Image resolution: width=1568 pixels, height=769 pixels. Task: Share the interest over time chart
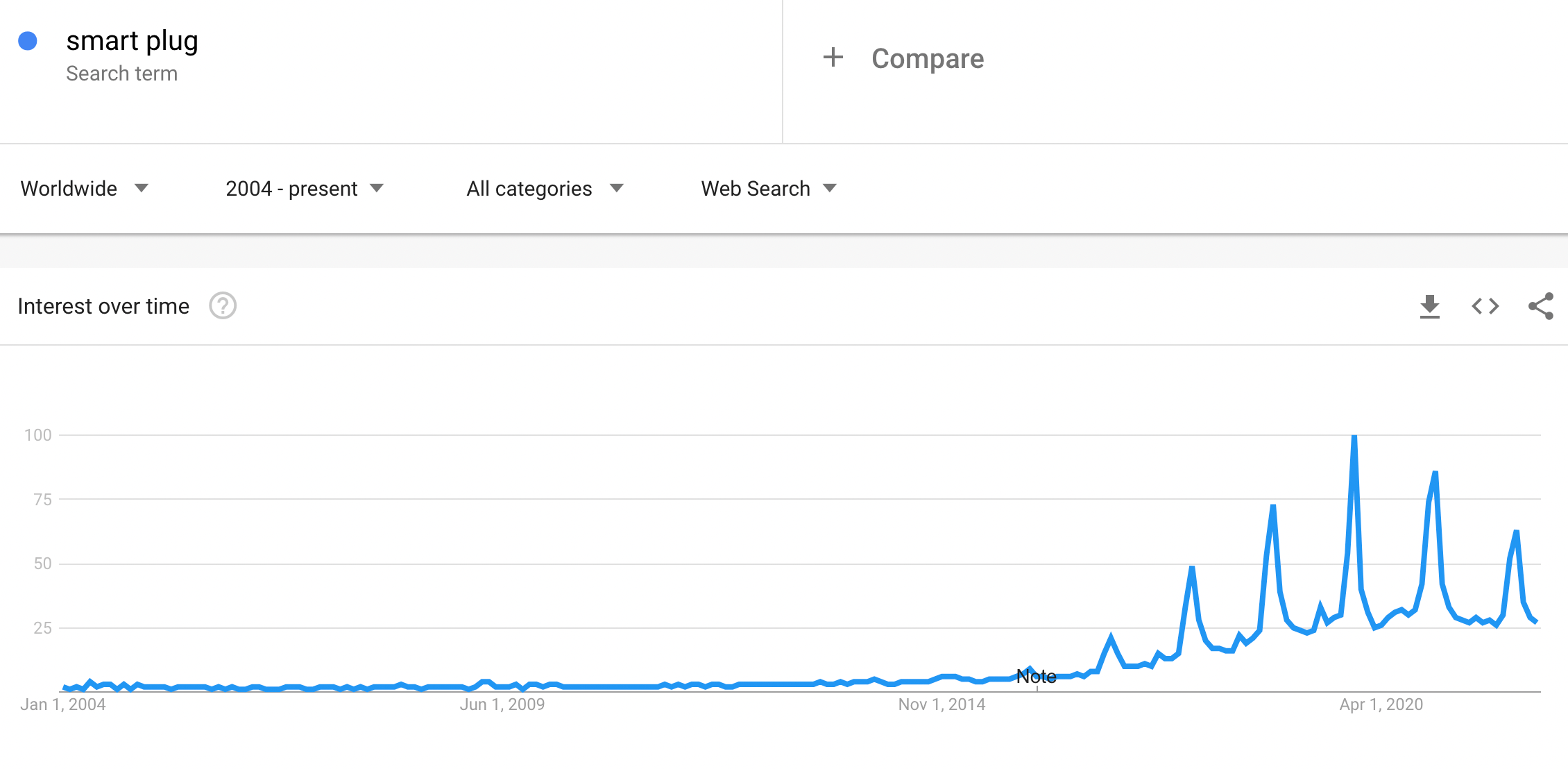pyautogui.click(x=1540, y=306)
